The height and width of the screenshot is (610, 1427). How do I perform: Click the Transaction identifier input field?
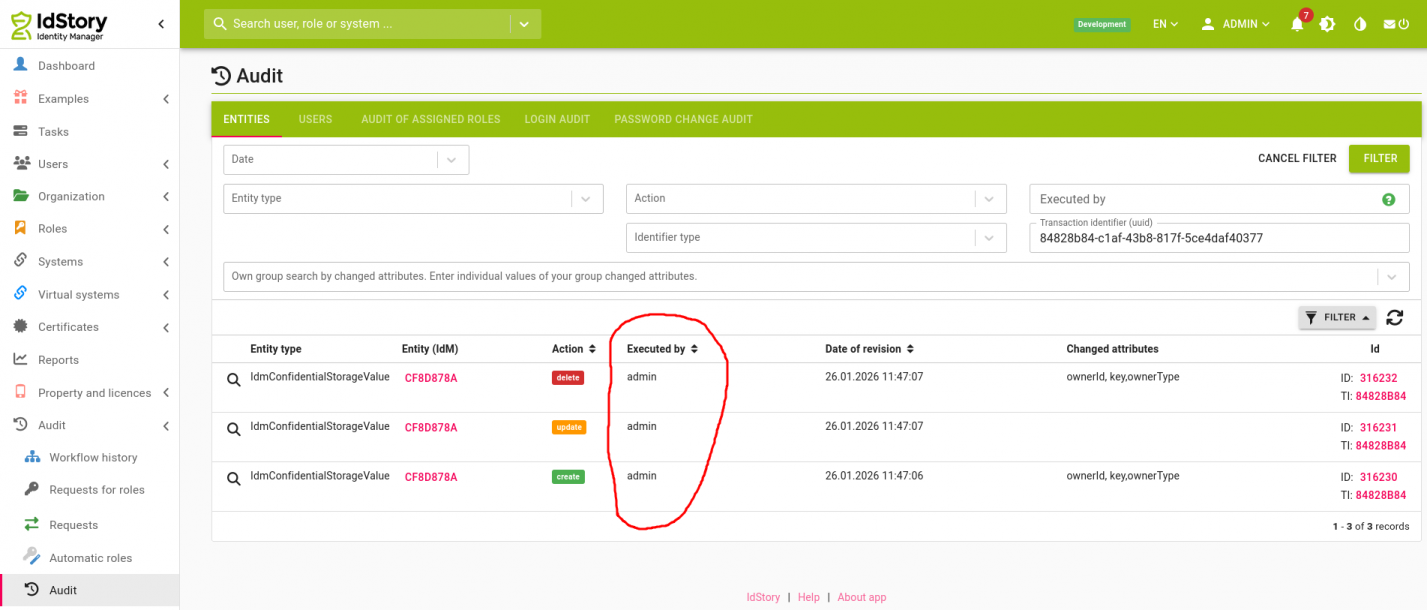[x=1218, y=239]
